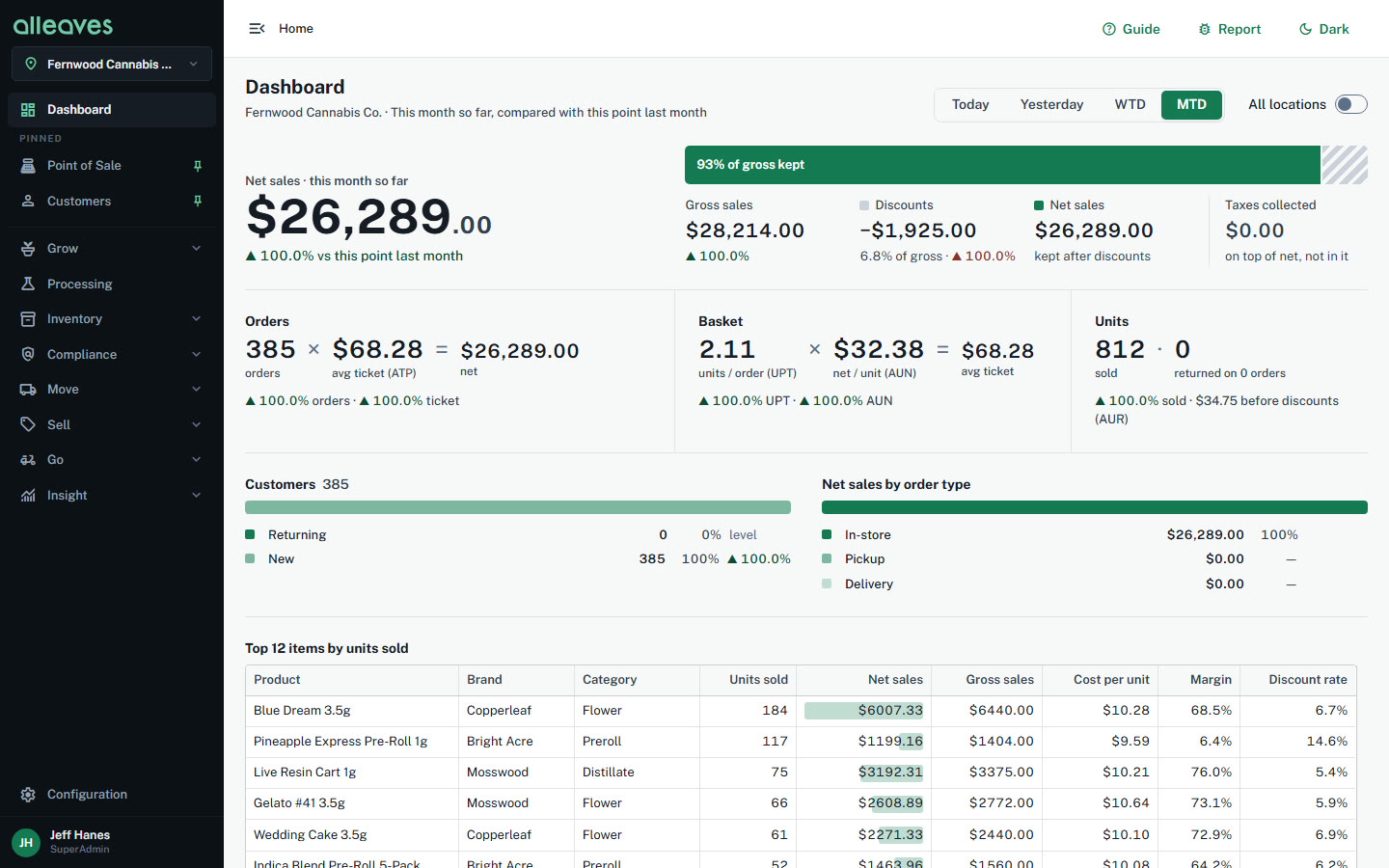The image size is (1389, 868).
Task: Click the Discounts gray legend swatch
Action: pos(864,205)
